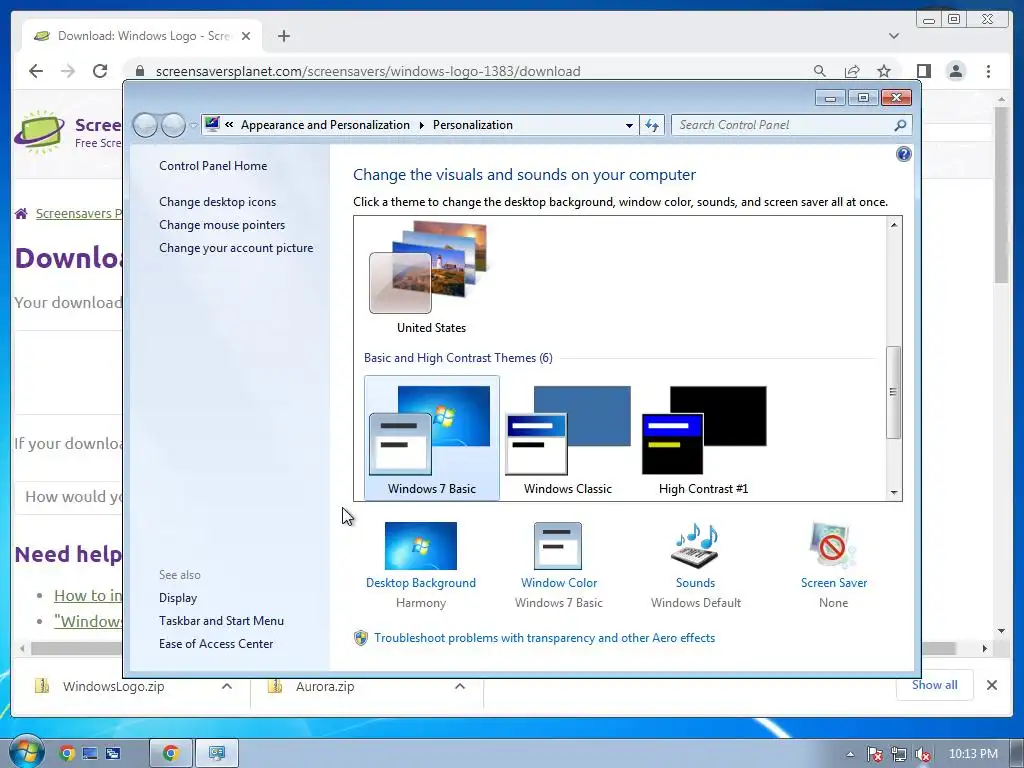
Task: Select the Windows Classic theme
Action: 568,438
